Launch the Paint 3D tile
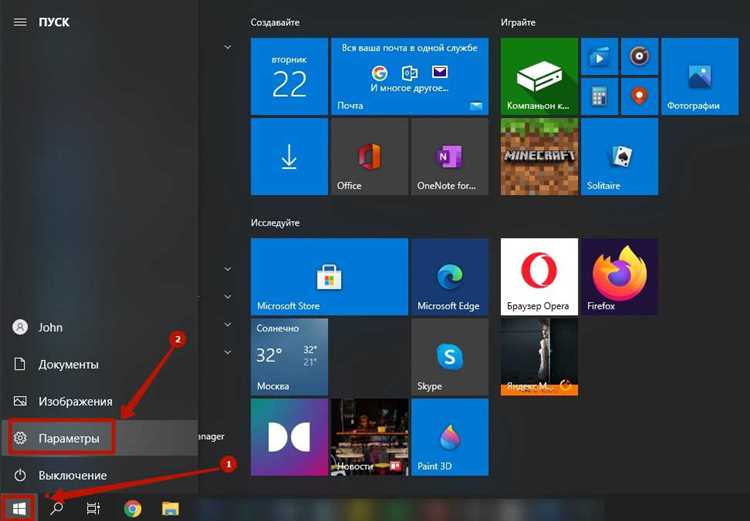The image size is (750, 521). click(450, 437)
